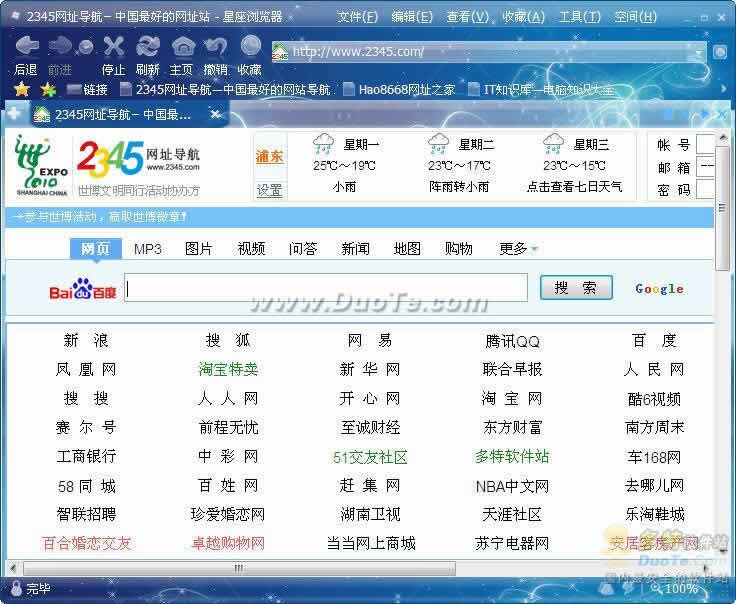Image resolution: width=736 pixels, height=604 pixels.
Task: Select the 网页 search tab
Action: [96, 248]
